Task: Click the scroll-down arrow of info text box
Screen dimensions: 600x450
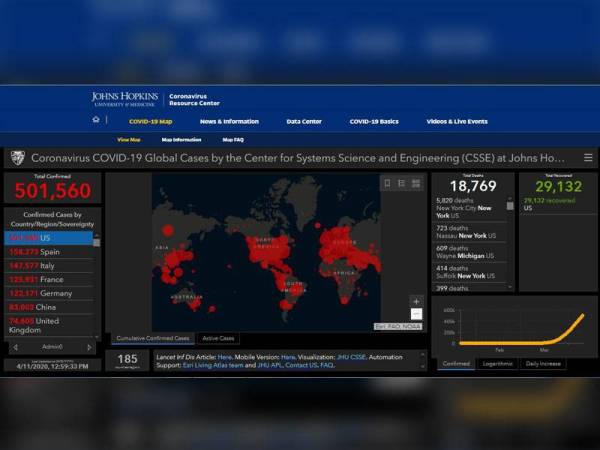Action: 422,367
